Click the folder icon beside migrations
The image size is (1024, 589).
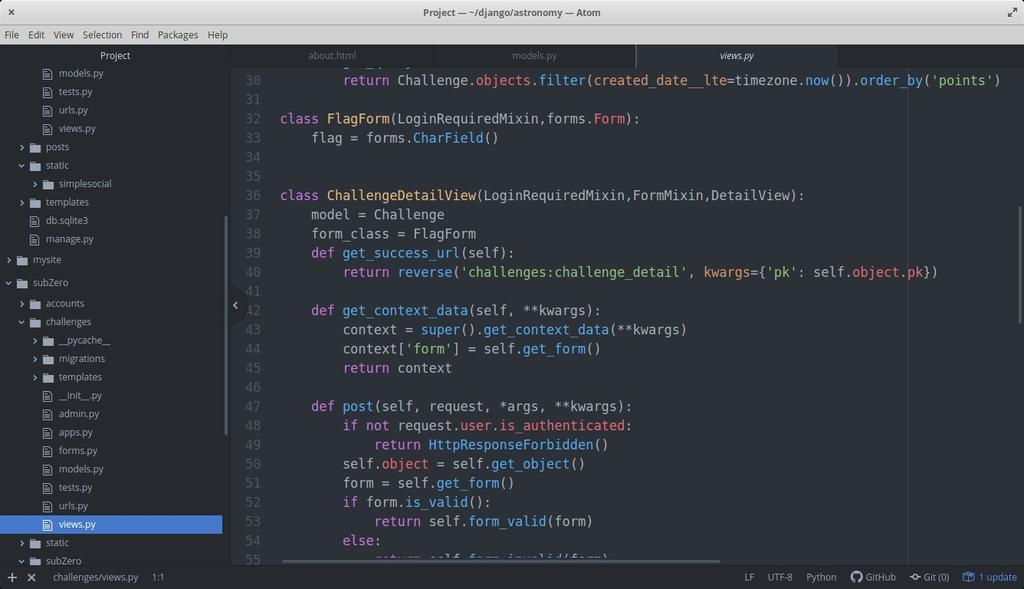tap(48, 359)
